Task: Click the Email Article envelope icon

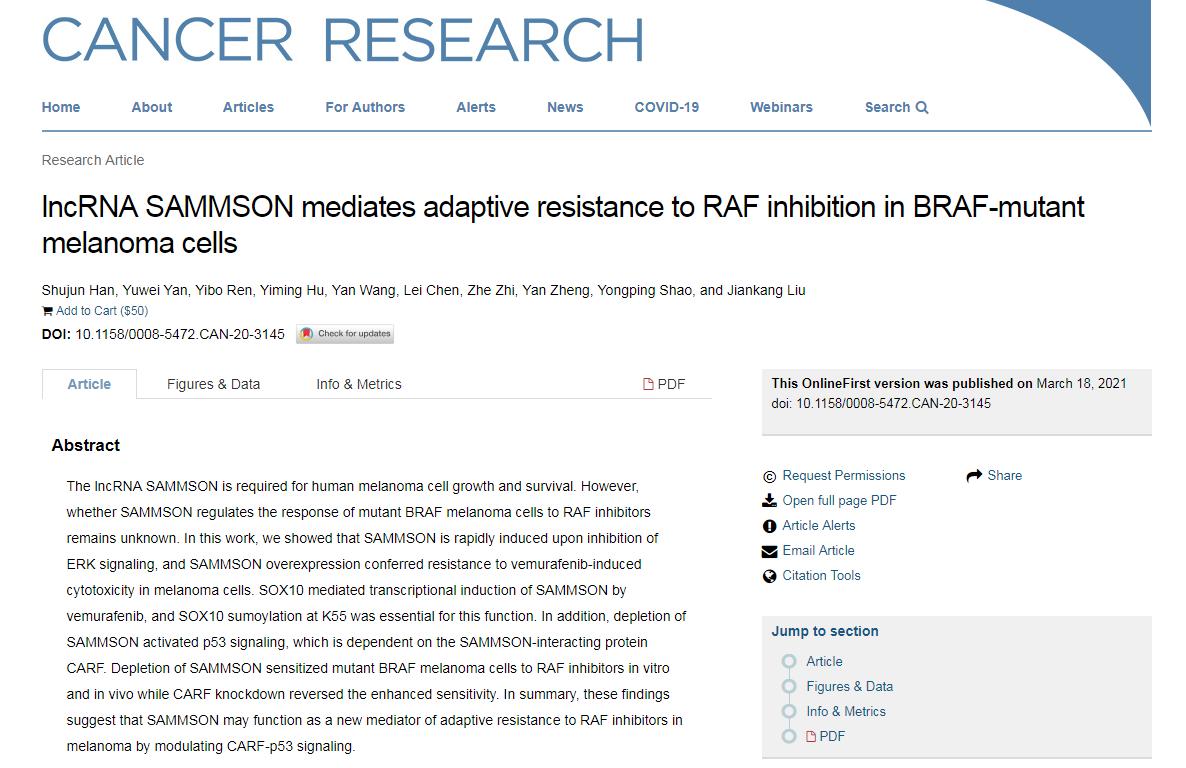Action: click(x=769, y=552)
